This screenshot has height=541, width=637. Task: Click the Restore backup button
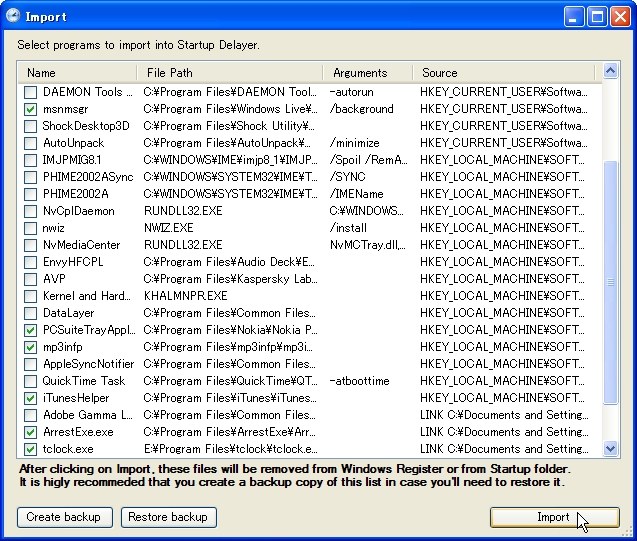pyautogui.click(x=169, y=517)
